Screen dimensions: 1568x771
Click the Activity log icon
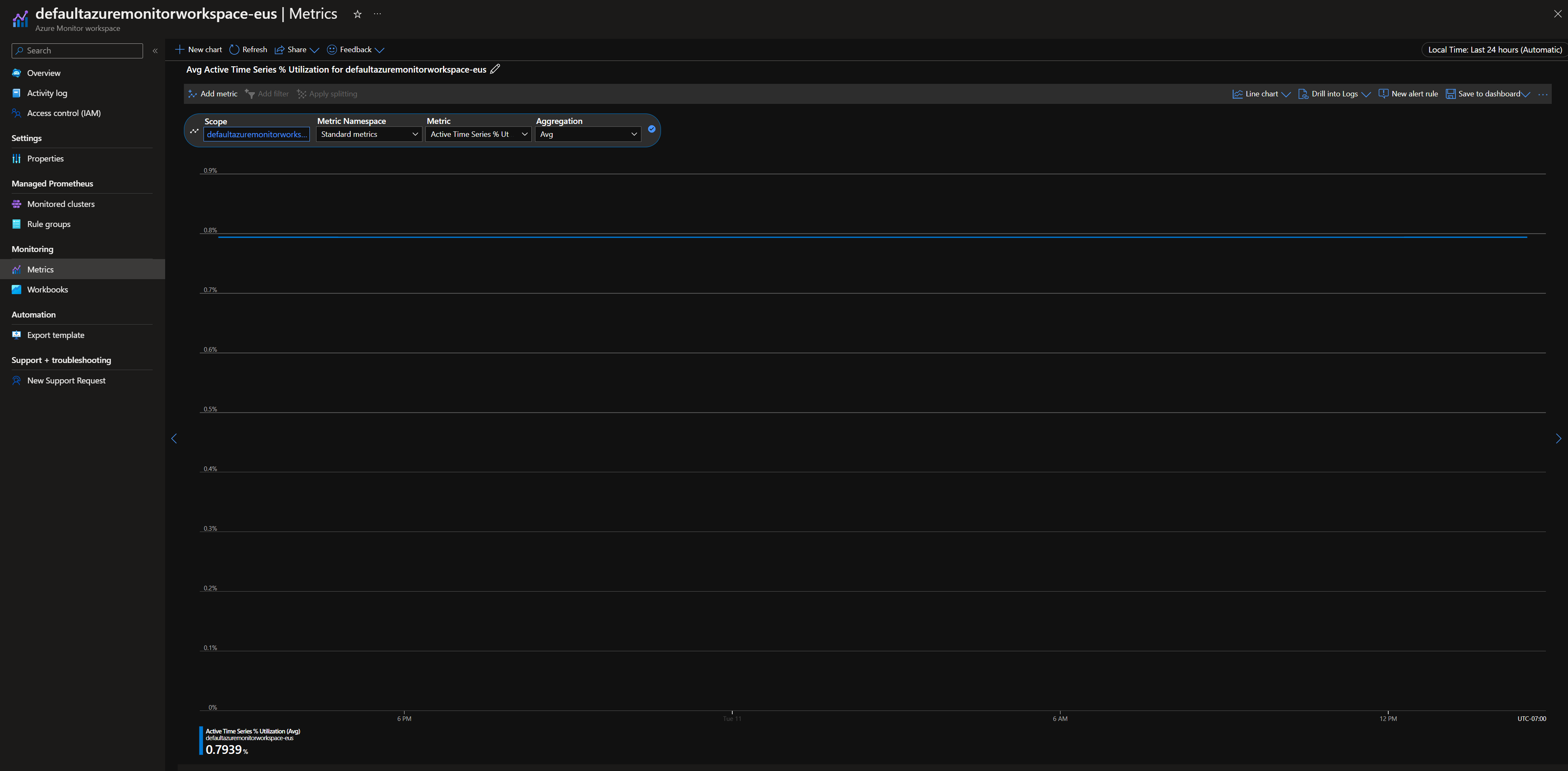16,93
